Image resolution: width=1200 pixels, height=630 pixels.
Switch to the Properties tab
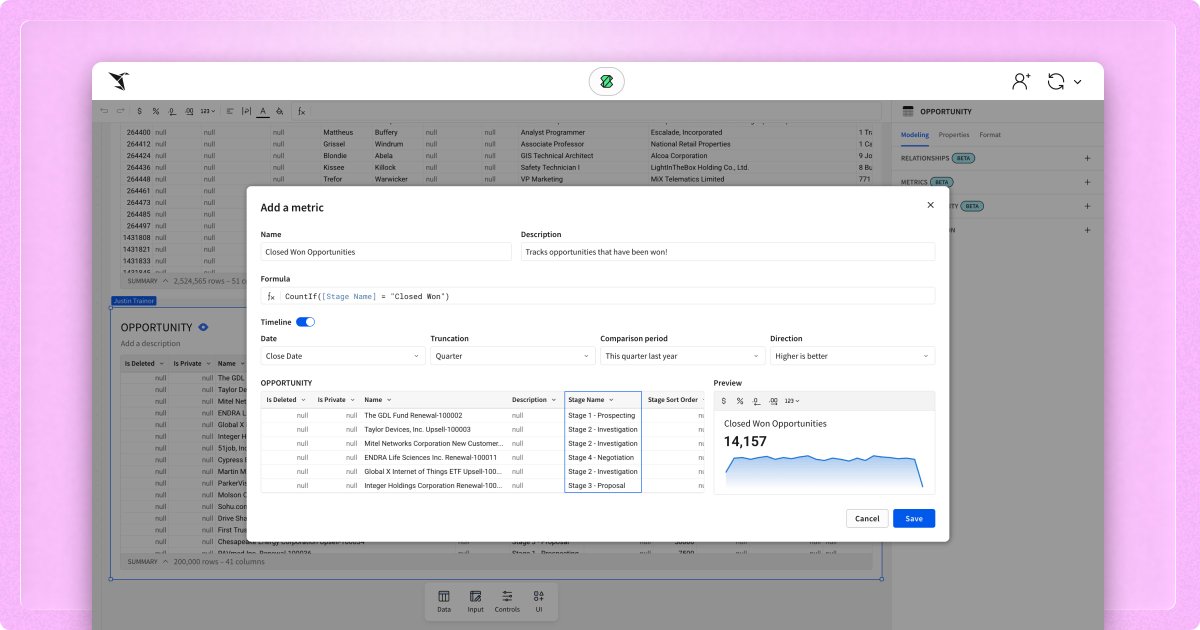pos(954,134)
